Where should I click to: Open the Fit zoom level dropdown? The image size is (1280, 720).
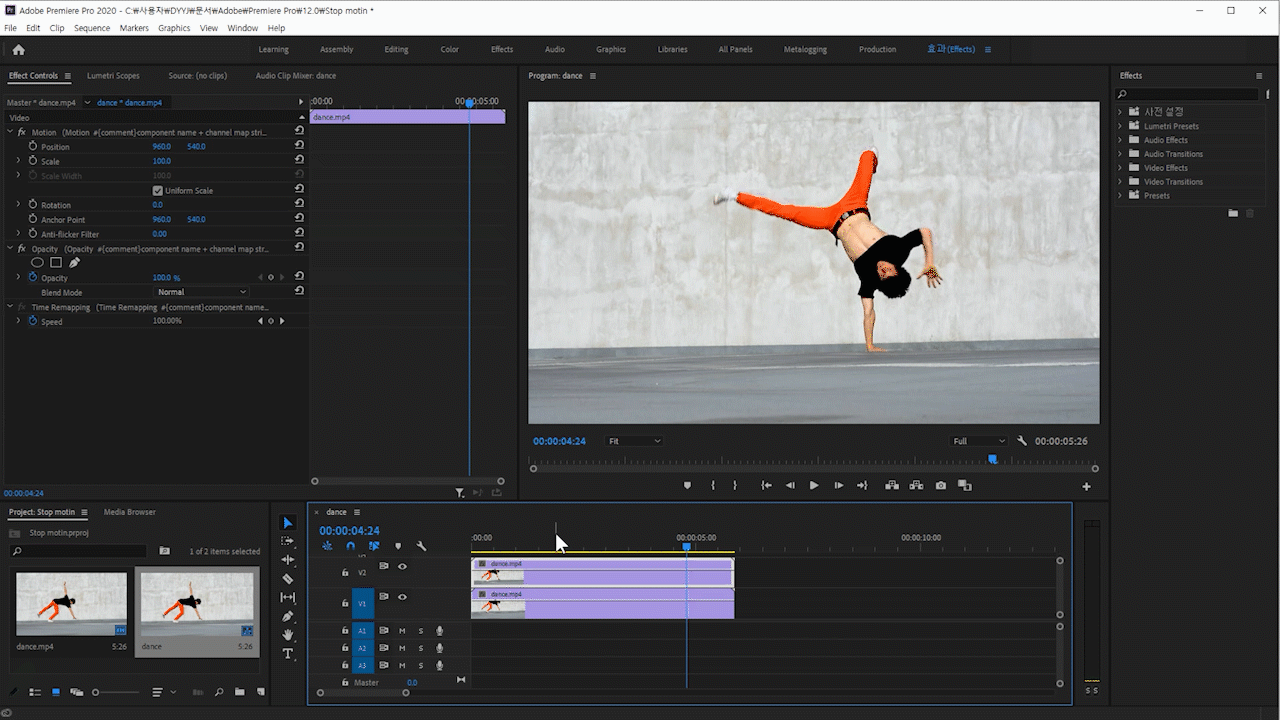(x=634, y=441)
